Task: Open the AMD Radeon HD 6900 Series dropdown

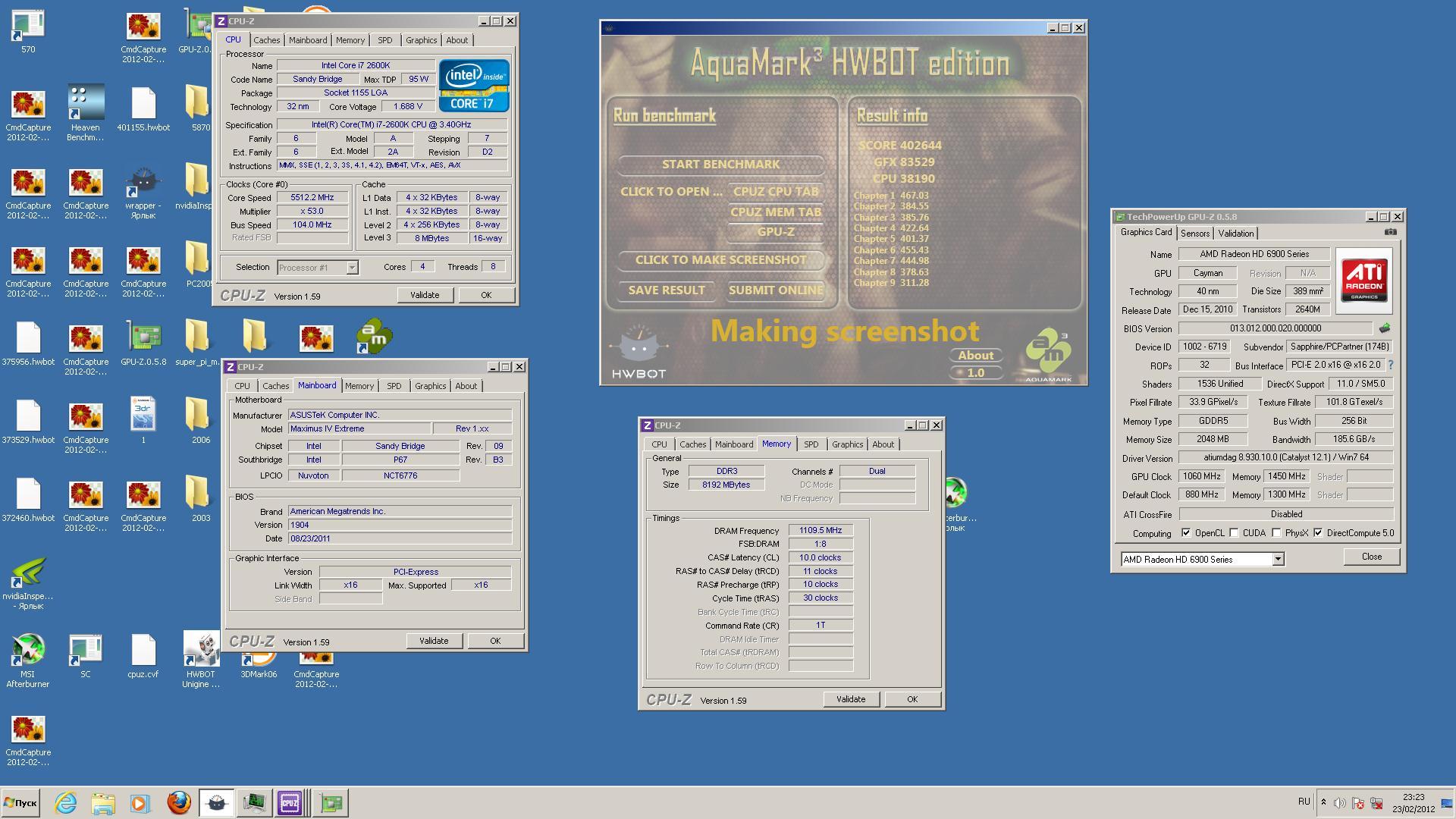Action: 1202,560
